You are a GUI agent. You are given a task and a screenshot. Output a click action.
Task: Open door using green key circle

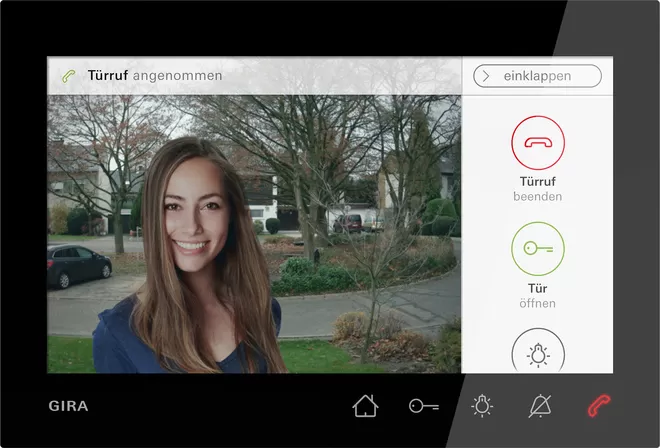pyautogui.click(x=538, y=249)
